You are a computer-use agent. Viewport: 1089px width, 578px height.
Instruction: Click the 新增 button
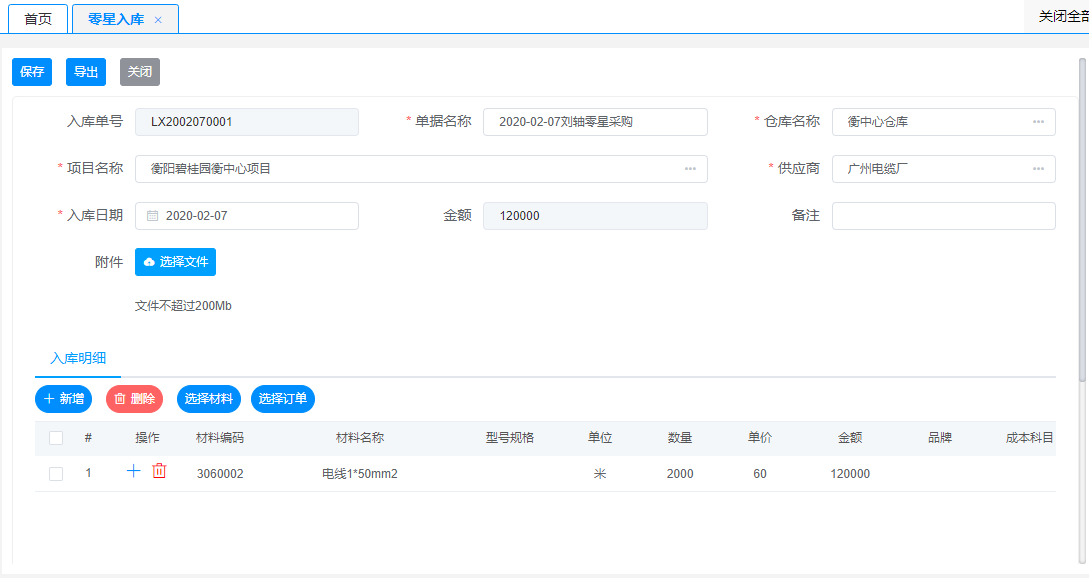pos(63,399)
